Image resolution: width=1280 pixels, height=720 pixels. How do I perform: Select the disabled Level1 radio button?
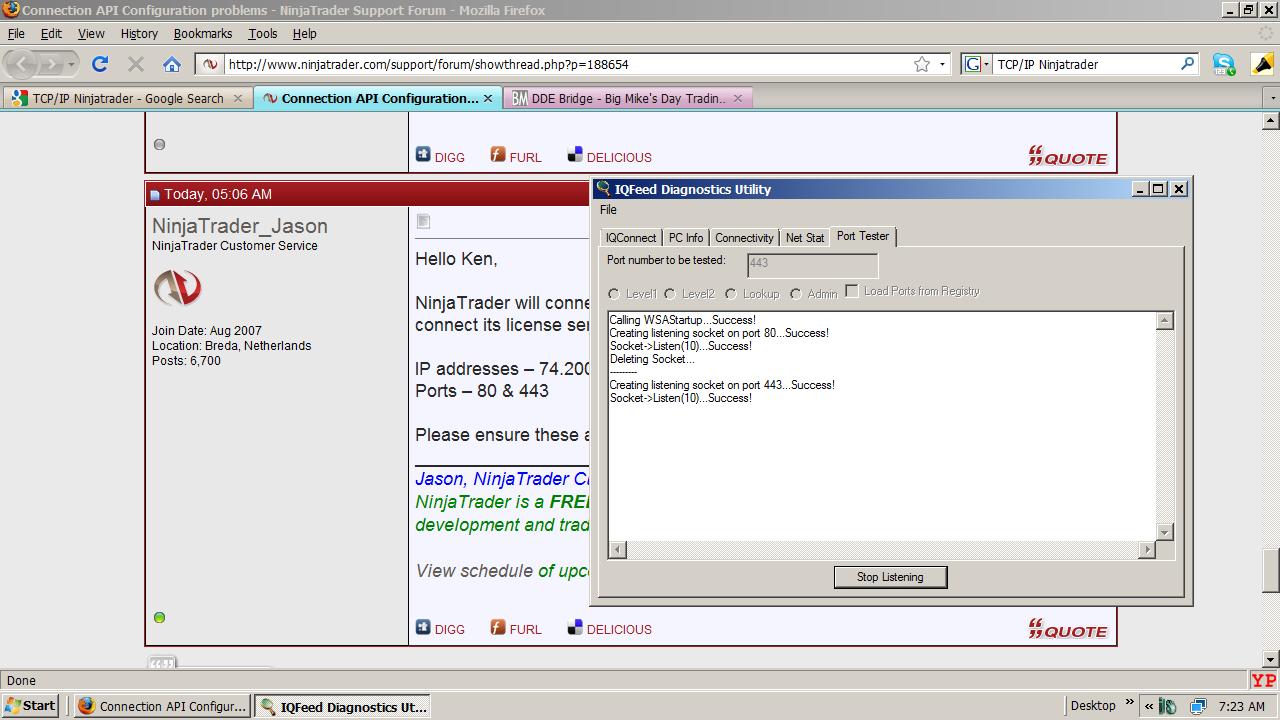pyautogui.click(x=614, y=294)
